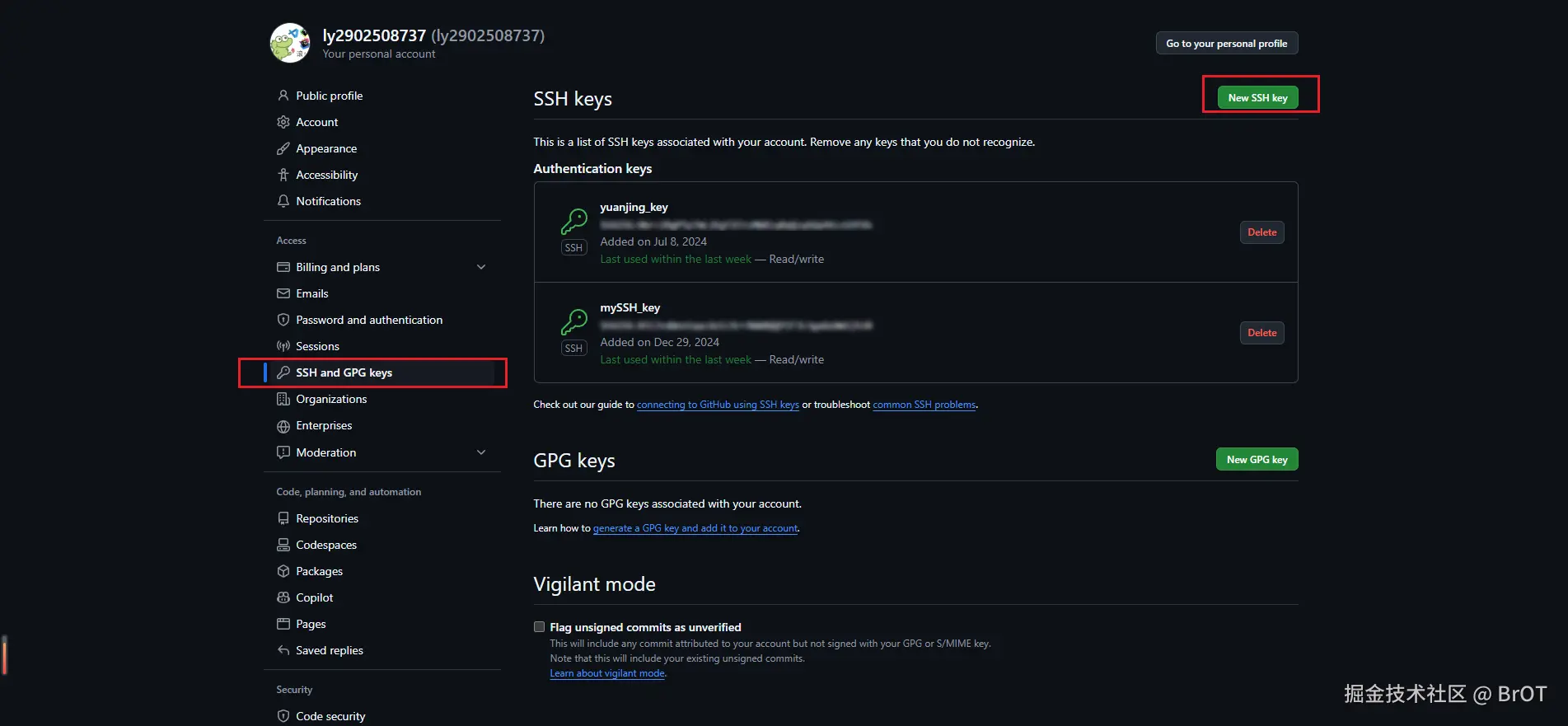Viewport: 1568px width, 726px height.
Task: Click the Emails envelope icon
Action: (x=283, y=293)
